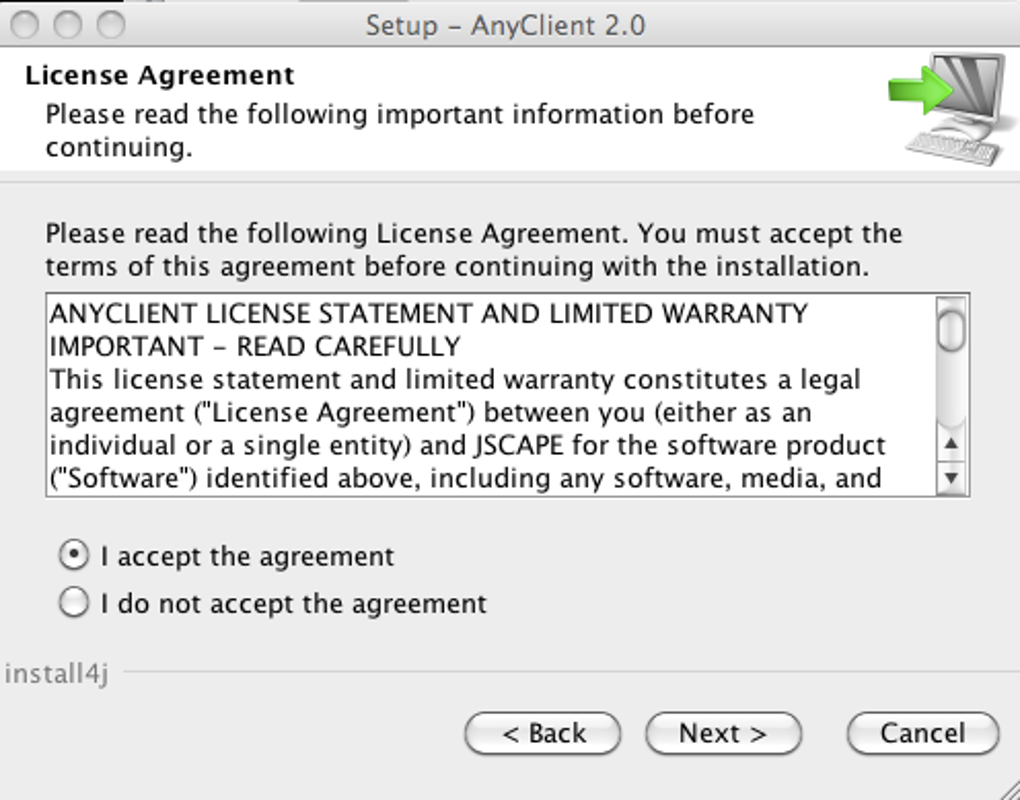The image size is (1020, 800).
Task: Choose 'I do not accept the agreement'
Action: click(x=74, y=603)
